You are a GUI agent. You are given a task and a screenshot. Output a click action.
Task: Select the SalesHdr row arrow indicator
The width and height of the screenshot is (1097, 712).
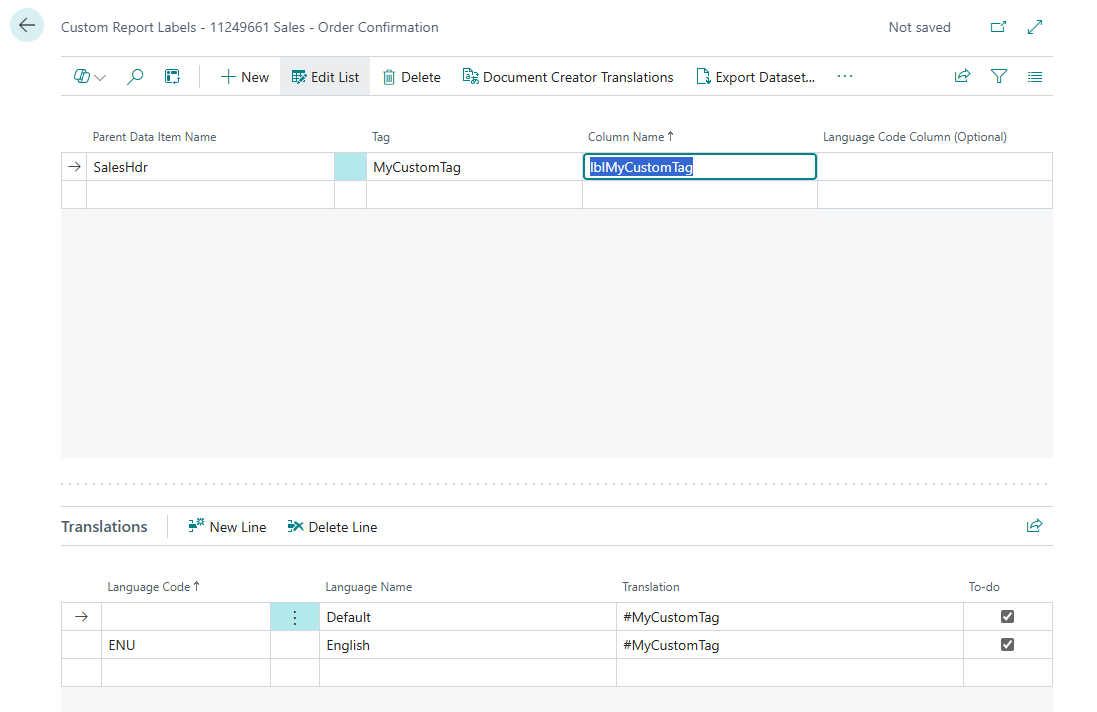(x=74, y=167)
